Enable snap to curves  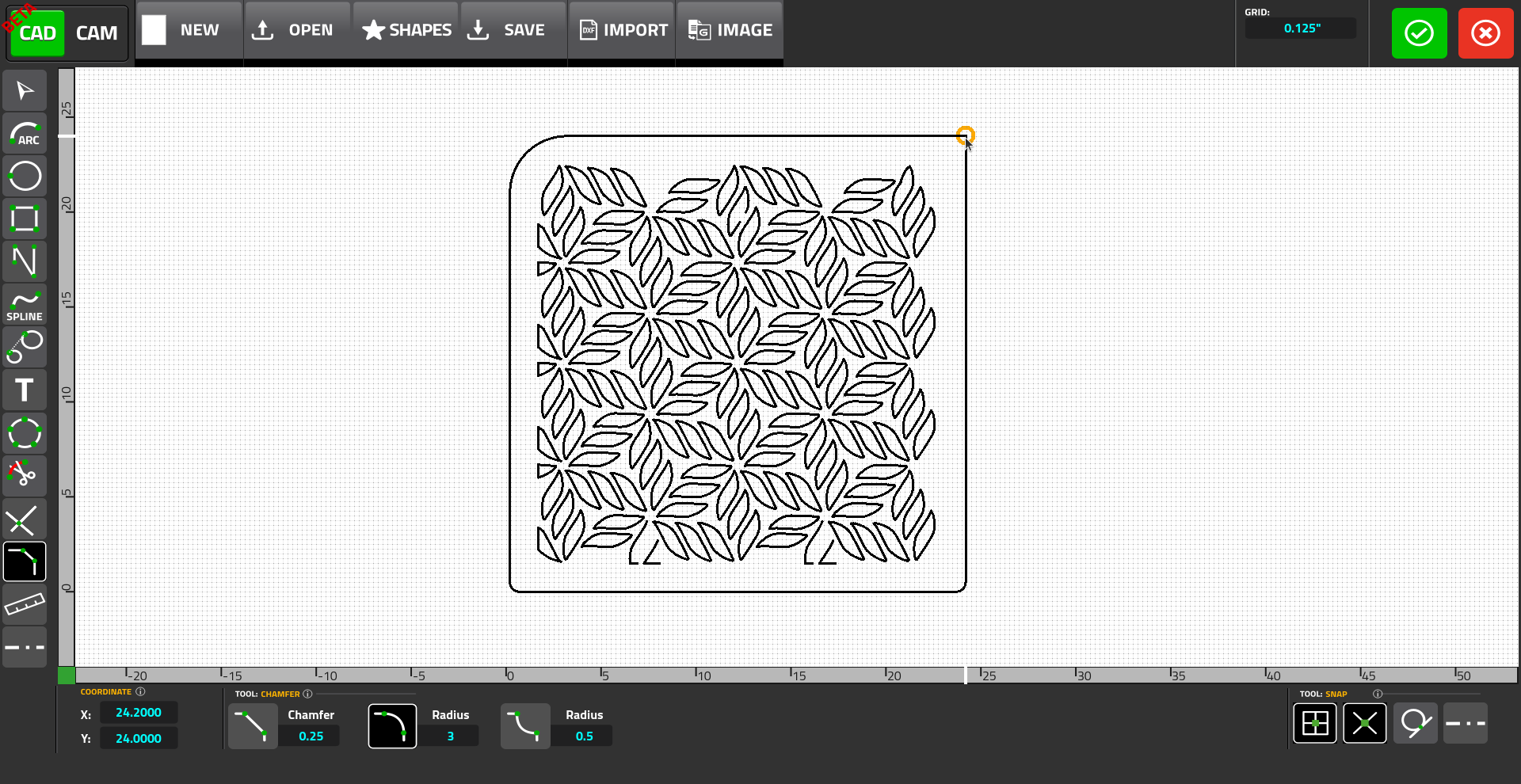[x=1416, y=723]
